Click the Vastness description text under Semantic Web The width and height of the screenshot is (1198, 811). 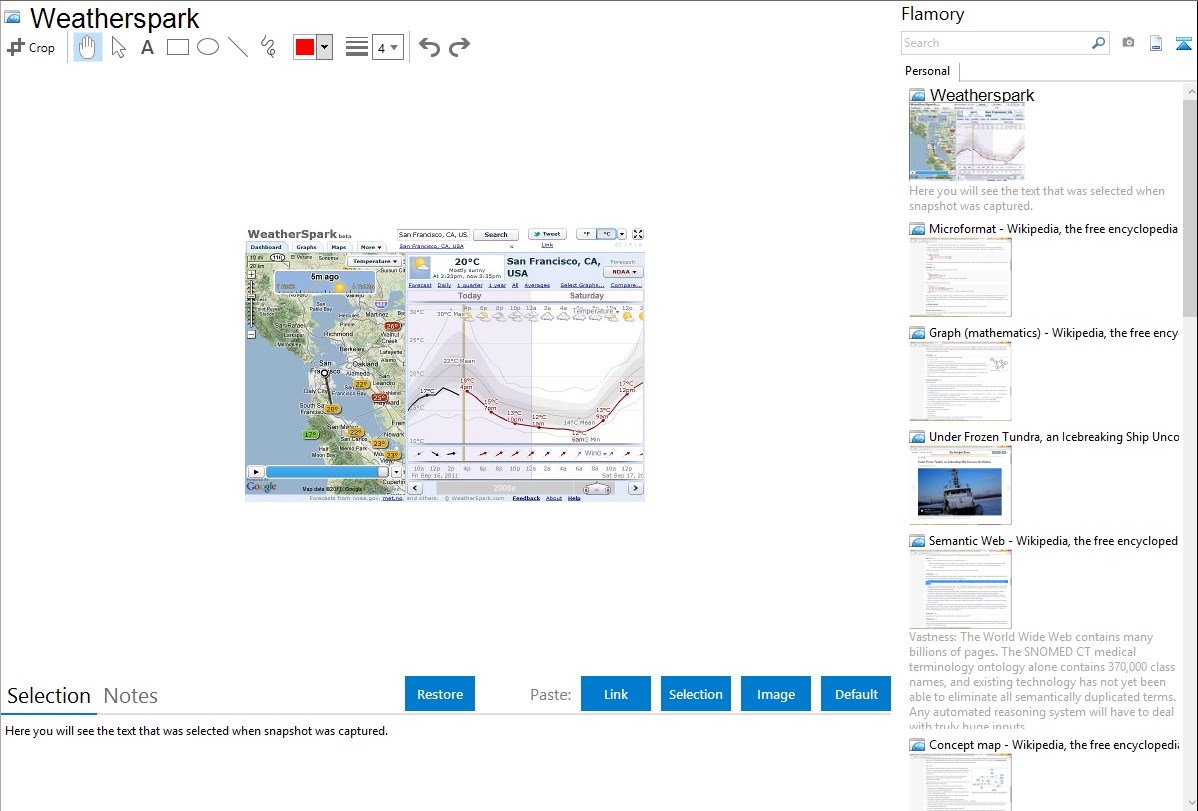1043,681
